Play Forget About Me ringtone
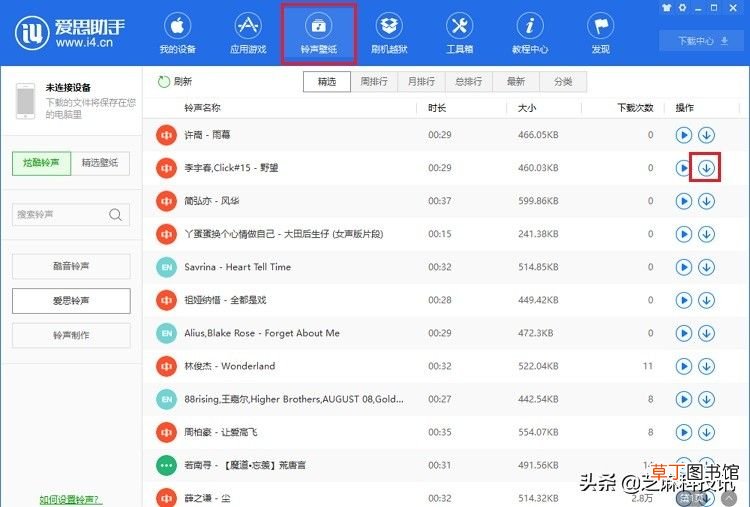750x507 pixels. pyautogui.click(x=684, y=333)
